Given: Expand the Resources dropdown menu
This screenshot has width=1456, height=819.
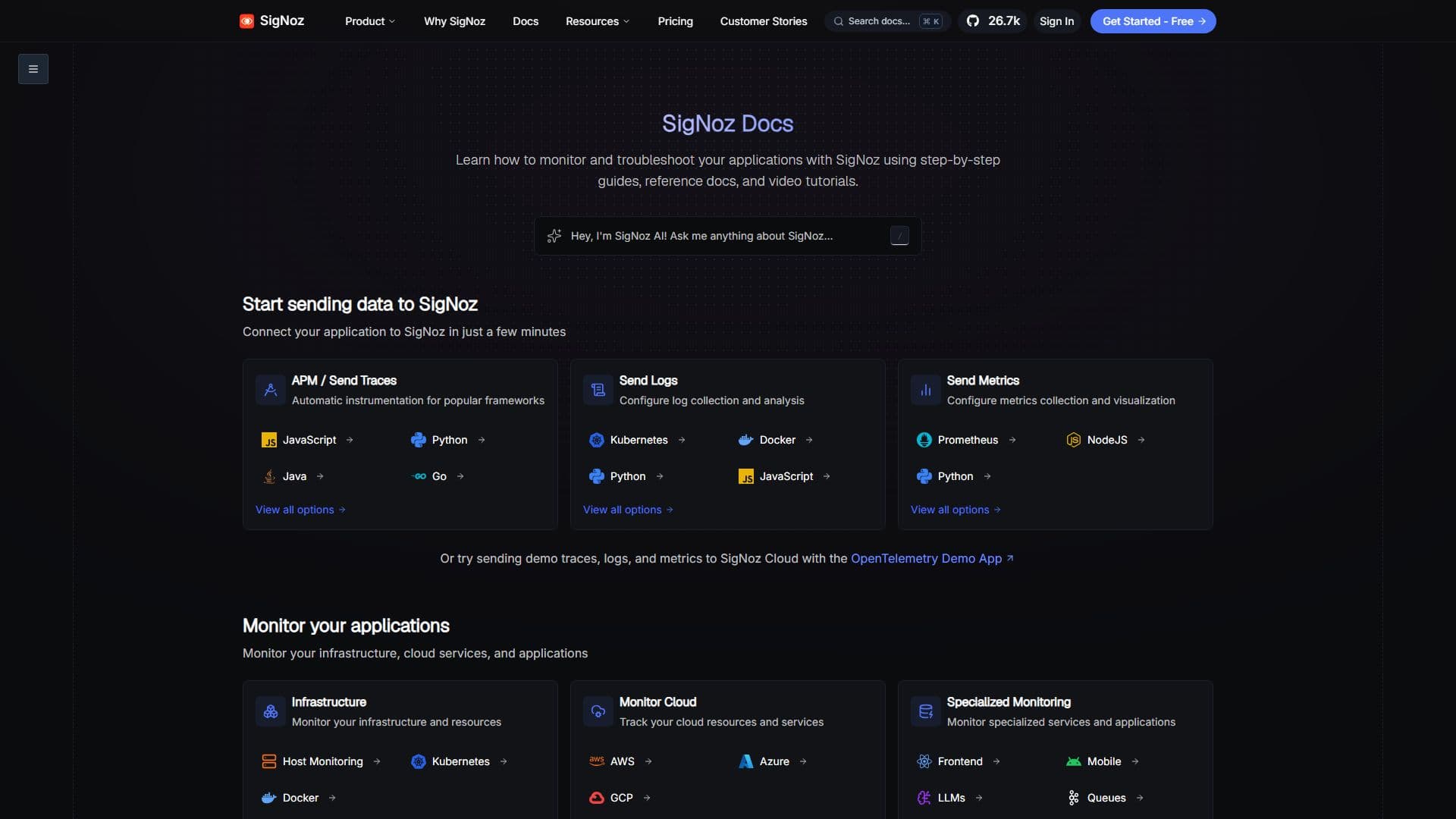Looking at the screenshot, I should click(x=598, y=21).
